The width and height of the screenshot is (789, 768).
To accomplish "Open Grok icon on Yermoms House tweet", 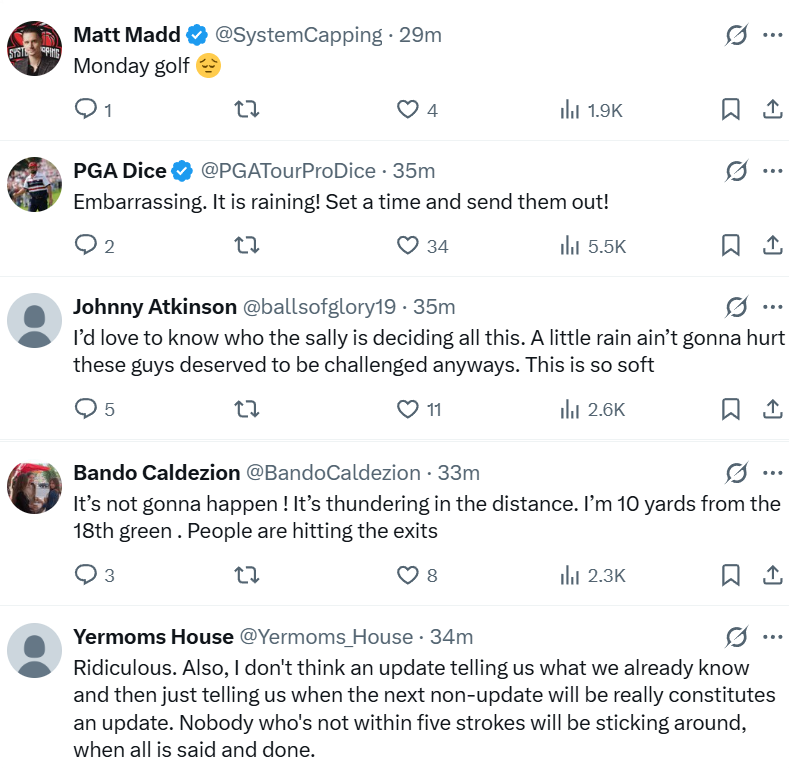I will click(736, 636).
